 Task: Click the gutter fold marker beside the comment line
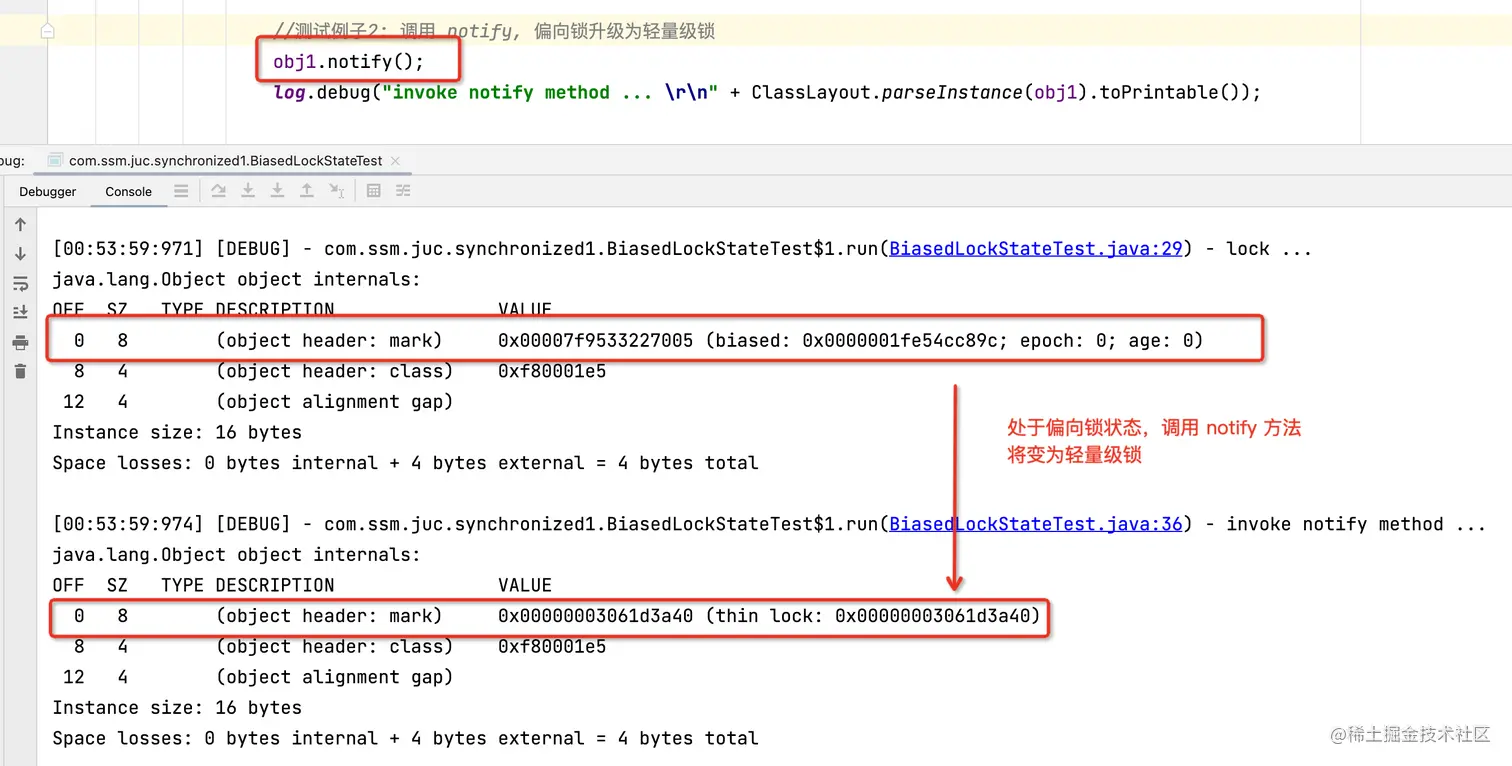47,31
